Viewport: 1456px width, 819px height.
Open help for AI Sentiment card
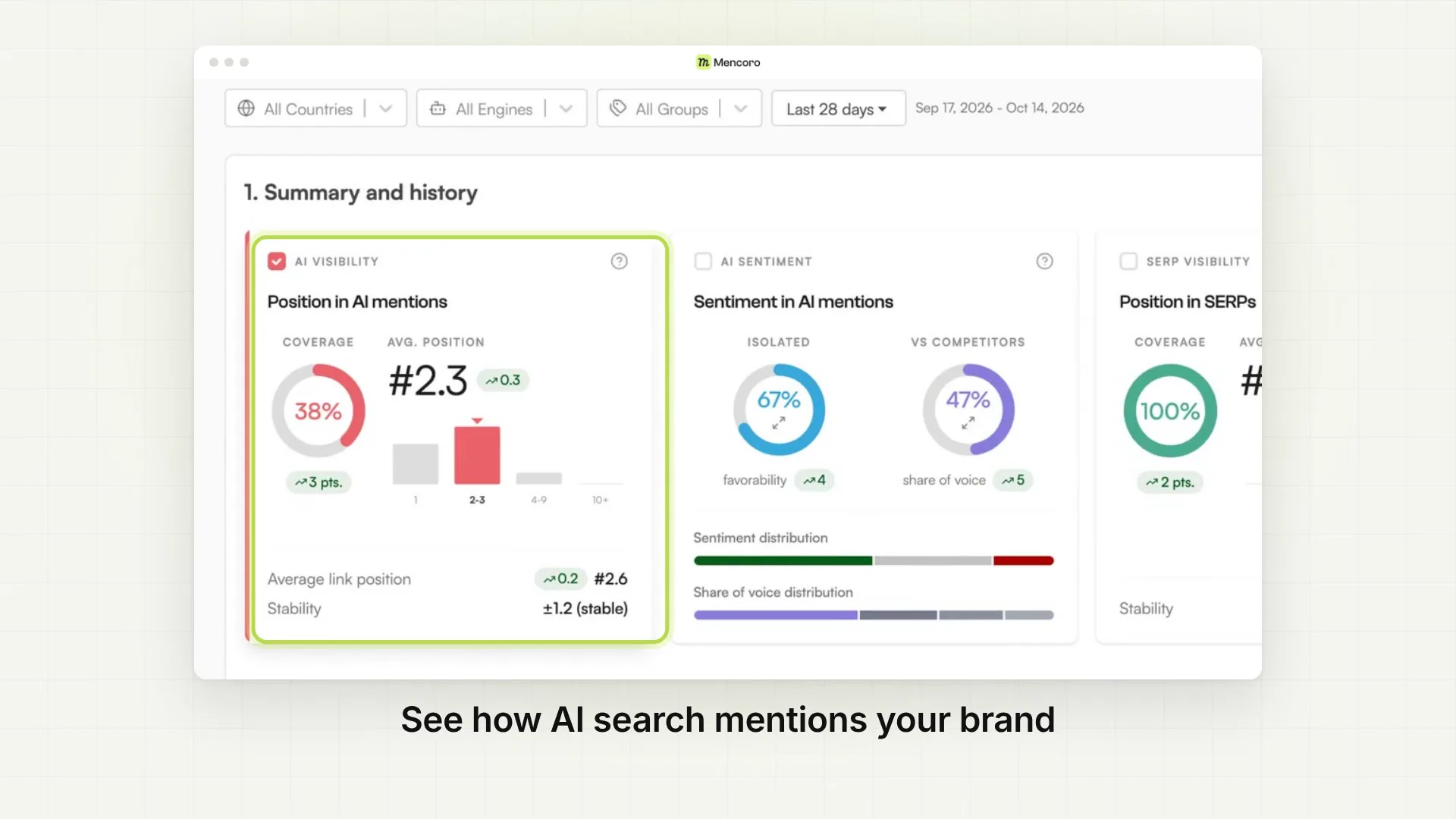[x=1044, y=261]
